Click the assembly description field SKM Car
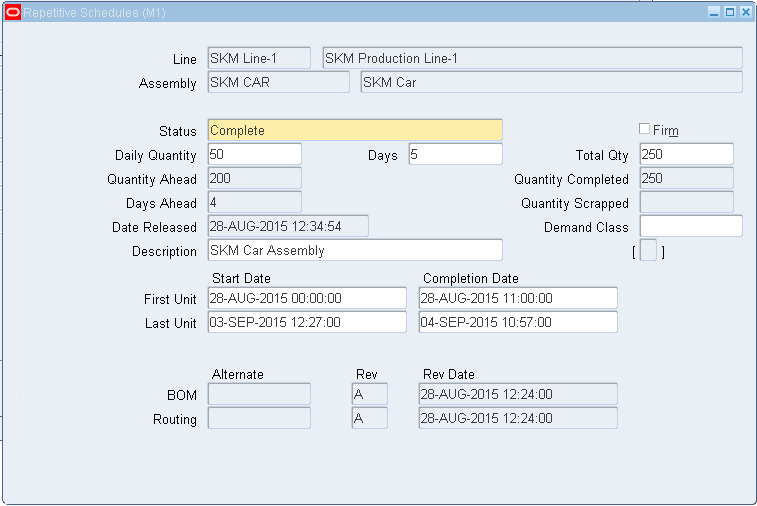This screenshot has height=506, width=757. (x=551, y=82)
